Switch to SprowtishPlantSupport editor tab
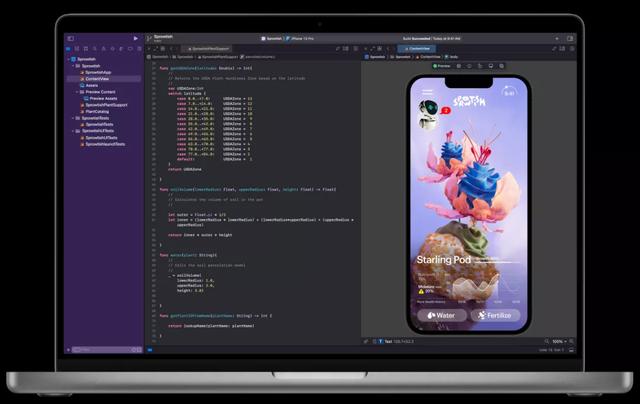 [x=208, y=49]
